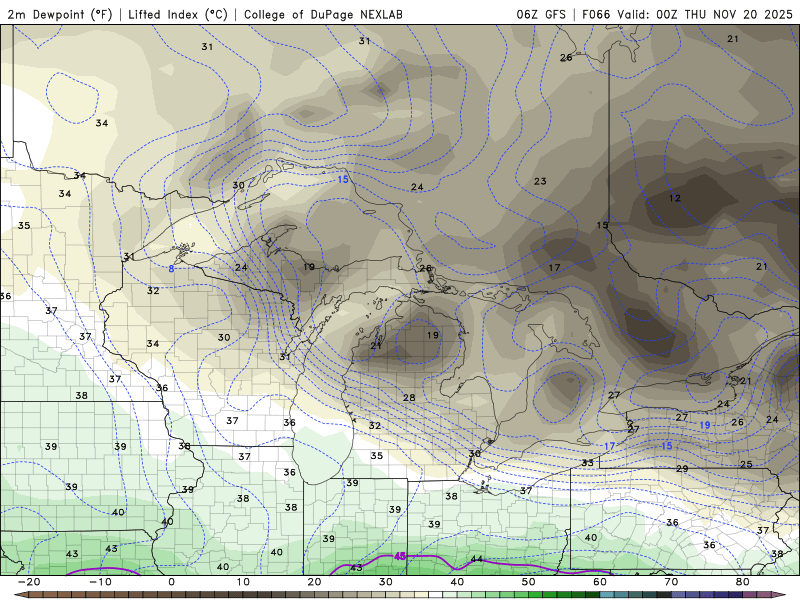
Task: Click the "70" color bar tick label
Action: tap(671, 582)
